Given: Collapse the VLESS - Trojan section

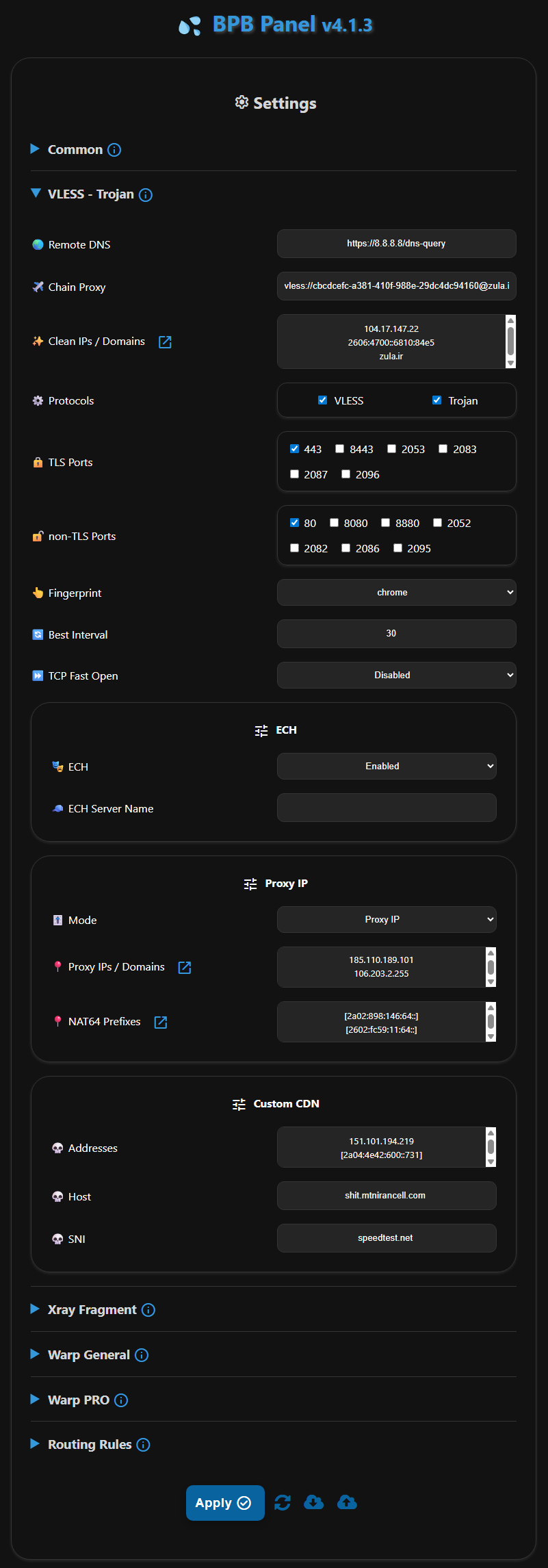Looking at the screenshot, I should click(36, 194).
